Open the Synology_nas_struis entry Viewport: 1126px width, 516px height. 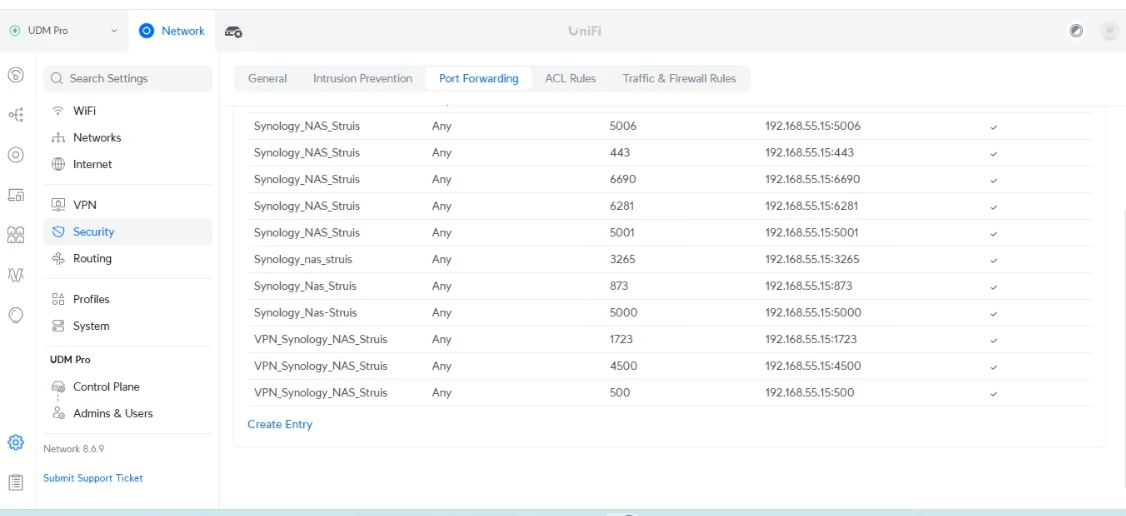pos(303,259)
